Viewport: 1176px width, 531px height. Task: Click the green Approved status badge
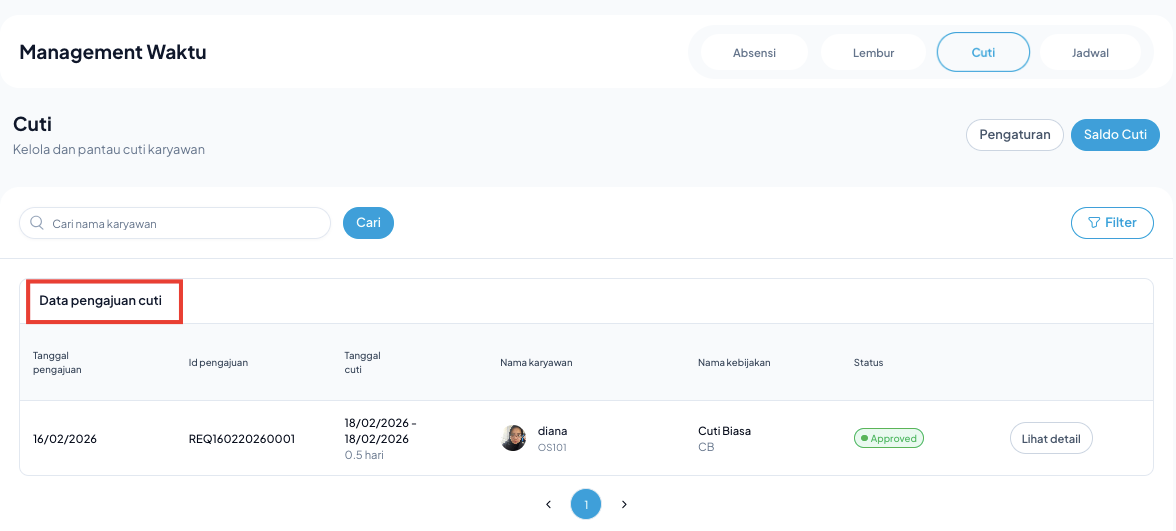[x=888, y=438]
